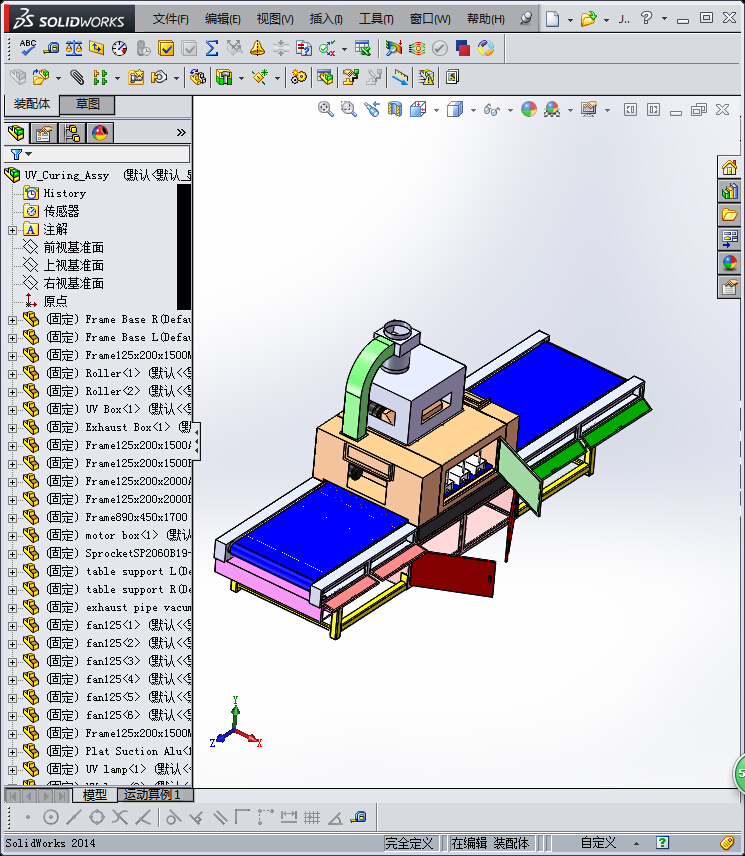Click the circle center snap icon
The image size is (745, 856).
51,817
